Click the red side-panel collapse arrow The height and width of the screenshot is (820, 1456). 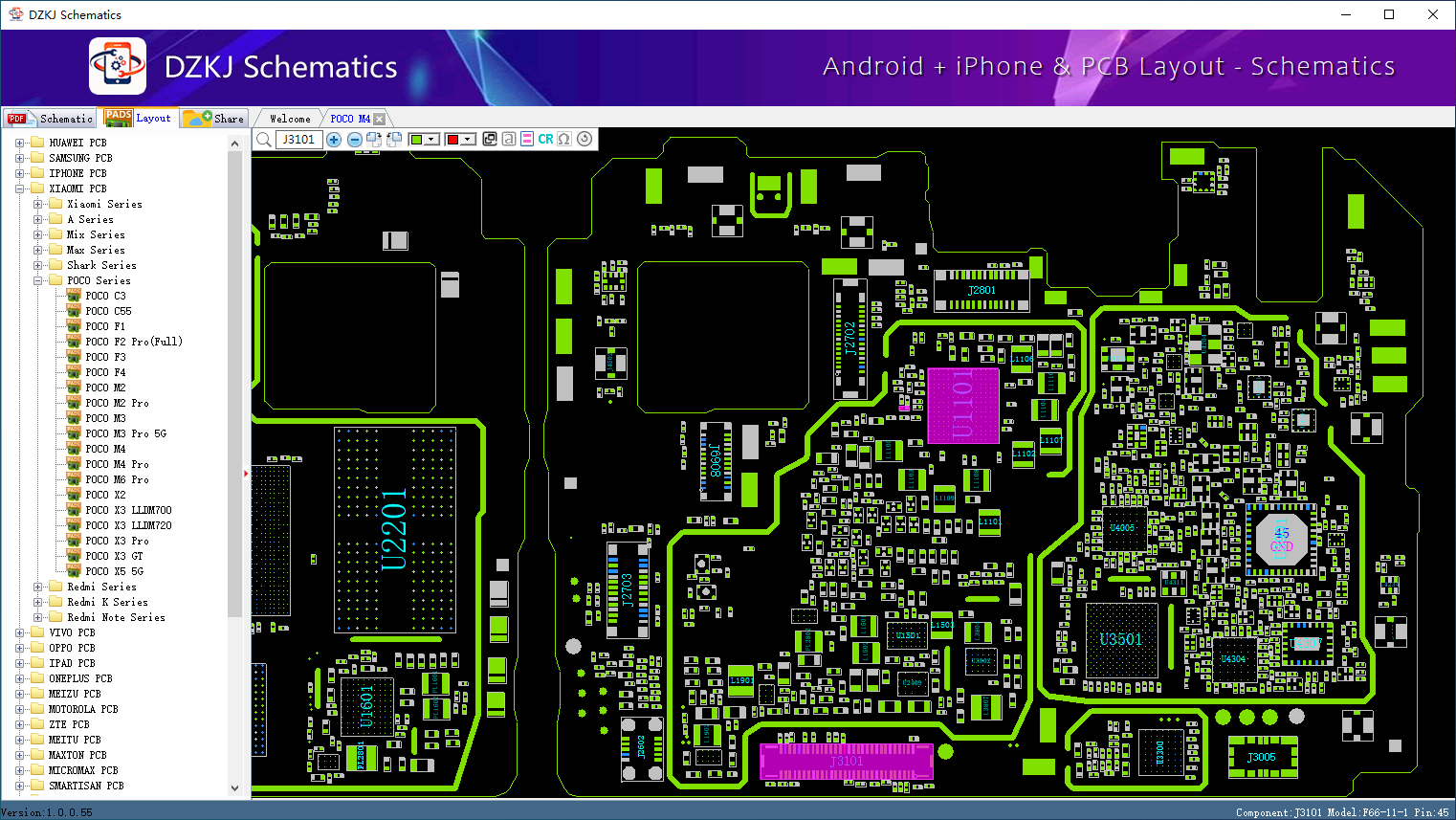click(246, 473)
